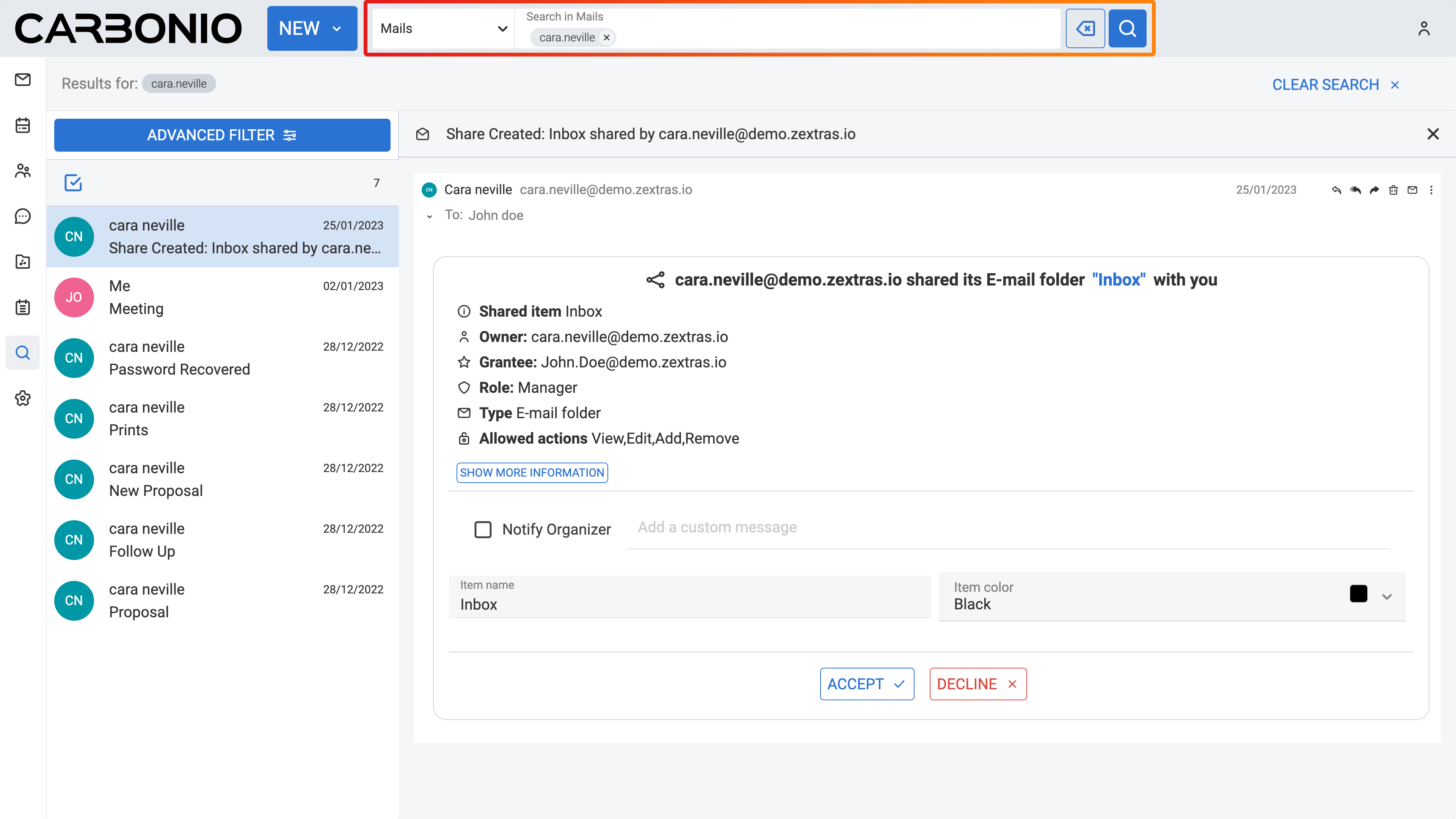1456x819 pixels.
Task: Open the Contacts module in sidebar
Action: 23,171
